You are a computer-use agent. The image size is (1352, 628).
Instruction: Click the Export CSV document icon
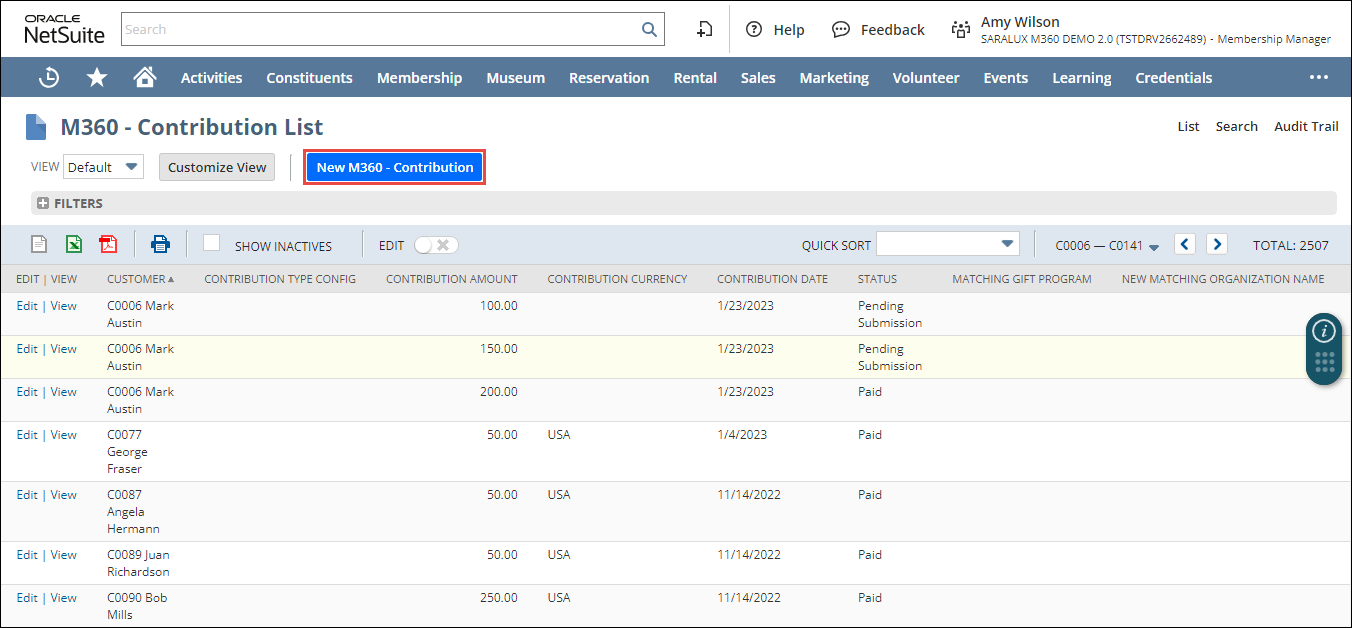point(39,244)
